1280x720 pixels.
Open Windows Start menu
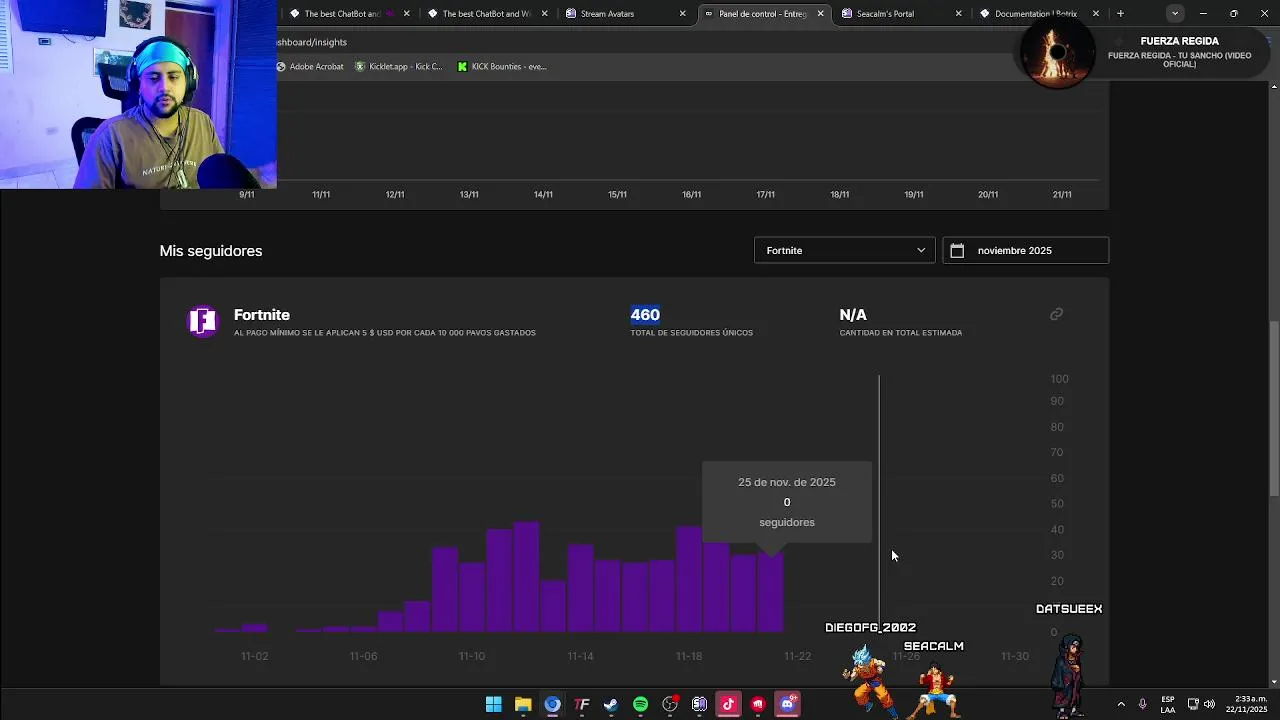pos(493,704)
